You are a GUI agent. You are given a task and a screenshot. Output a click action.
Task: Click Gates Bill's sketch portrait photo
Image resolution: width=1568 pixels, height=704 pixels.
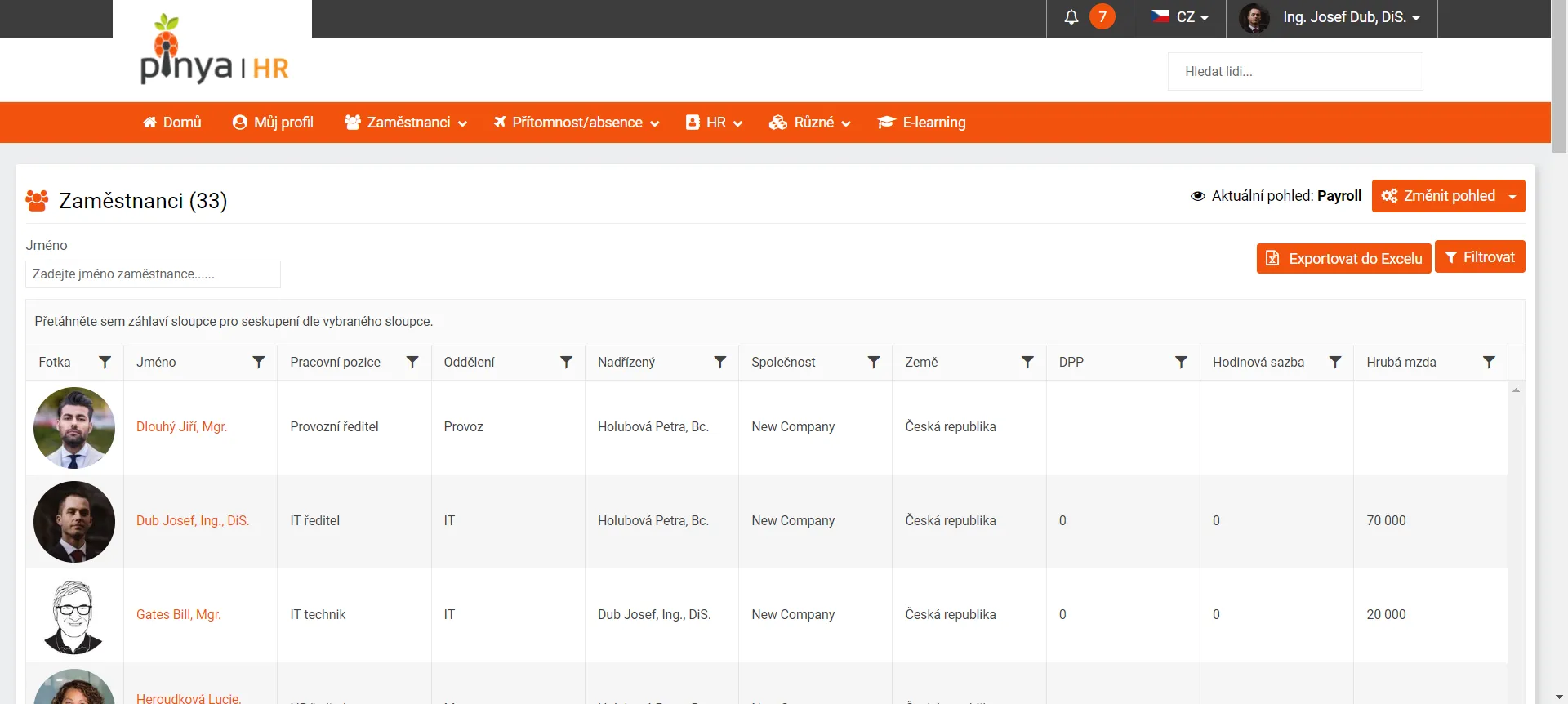pyautogui.click(x=74, y=617)
